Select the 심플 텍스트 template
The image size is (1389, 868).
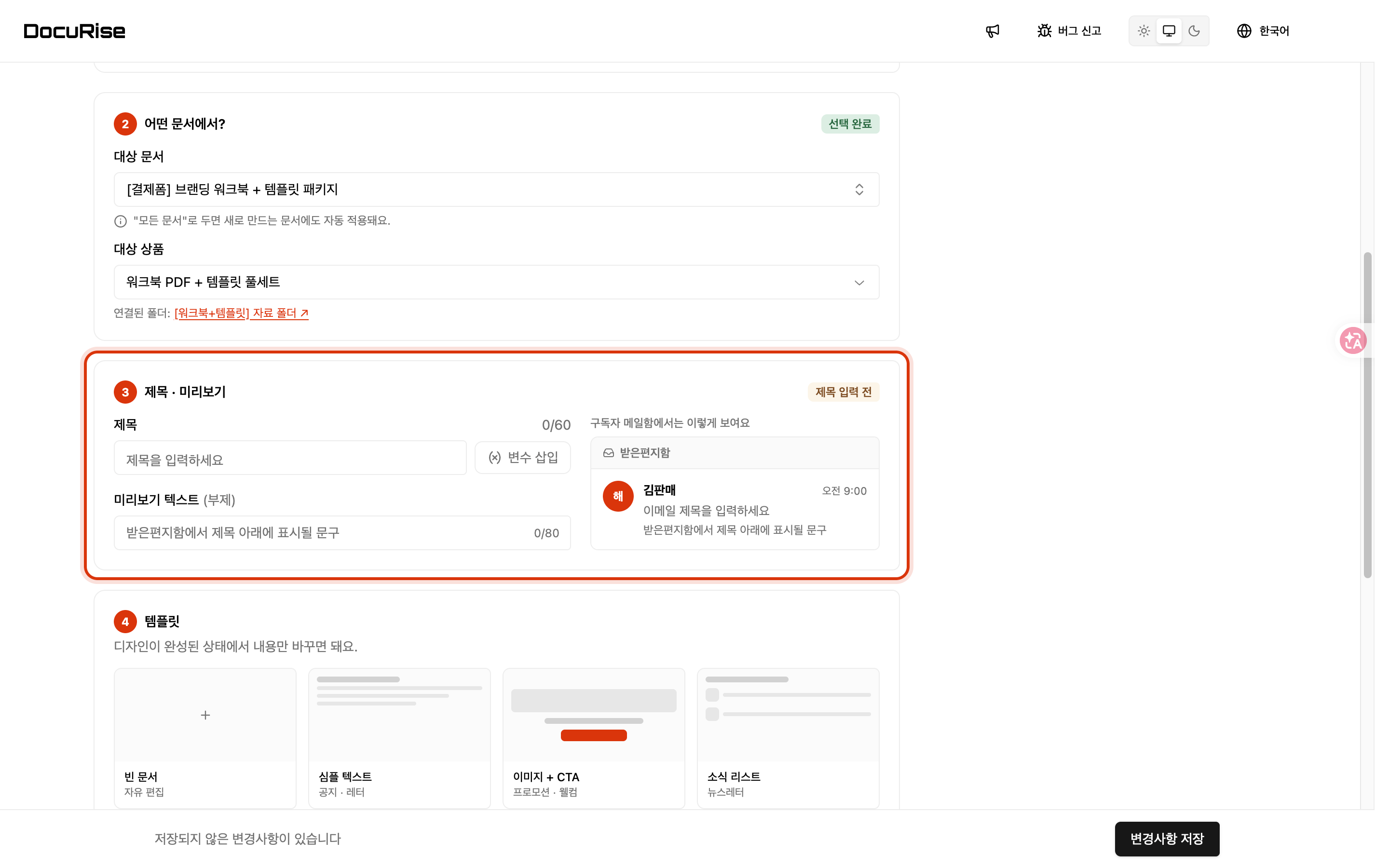coord(399,738)
